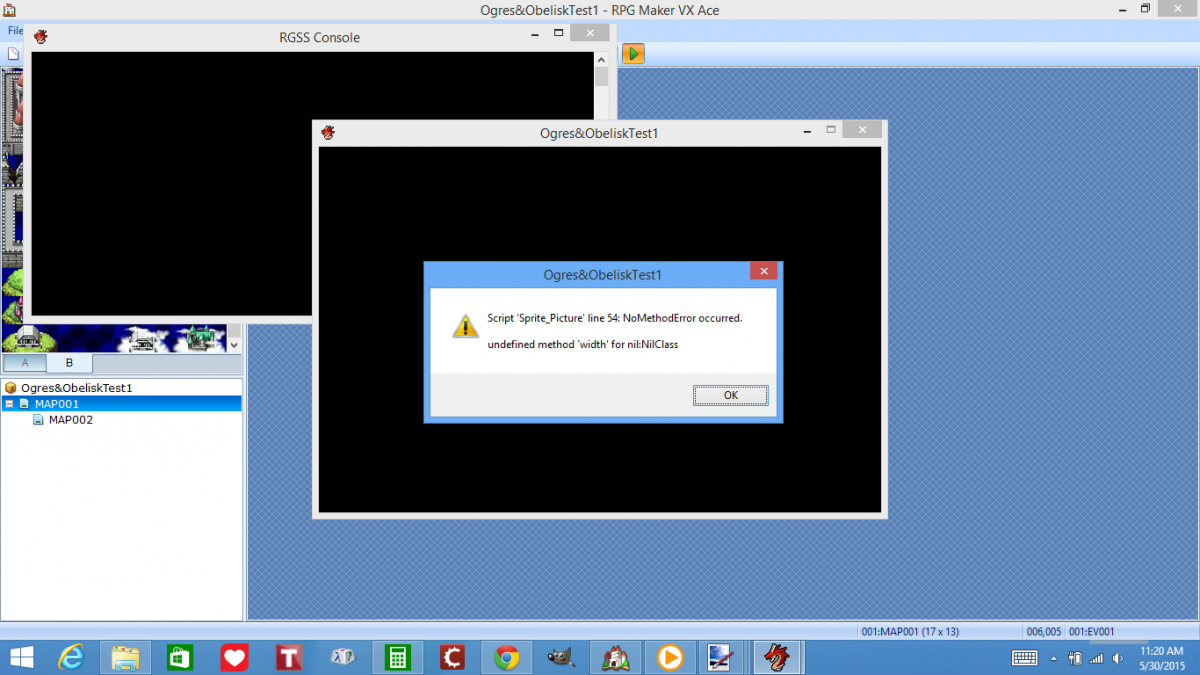Click OK in the error dialog
The height and width of the screenshot is (675, 1200).
click(x=730, y=395)
